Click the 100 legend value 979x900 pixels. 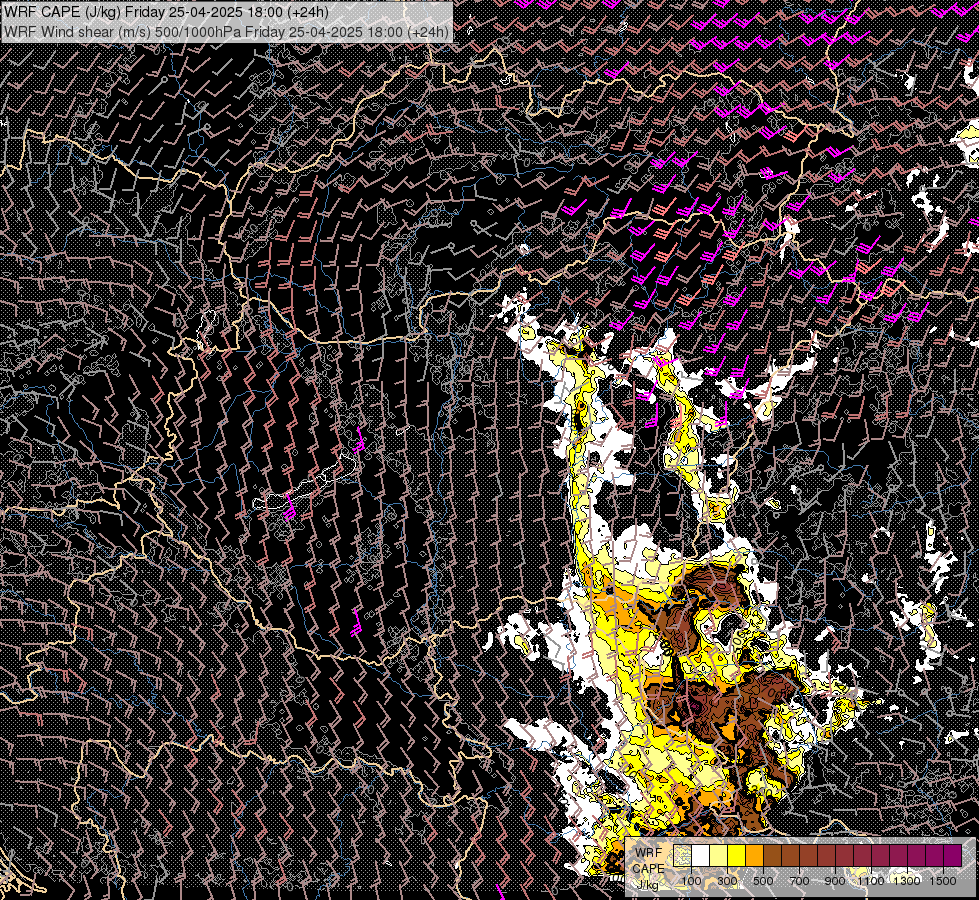click(691, 881)
